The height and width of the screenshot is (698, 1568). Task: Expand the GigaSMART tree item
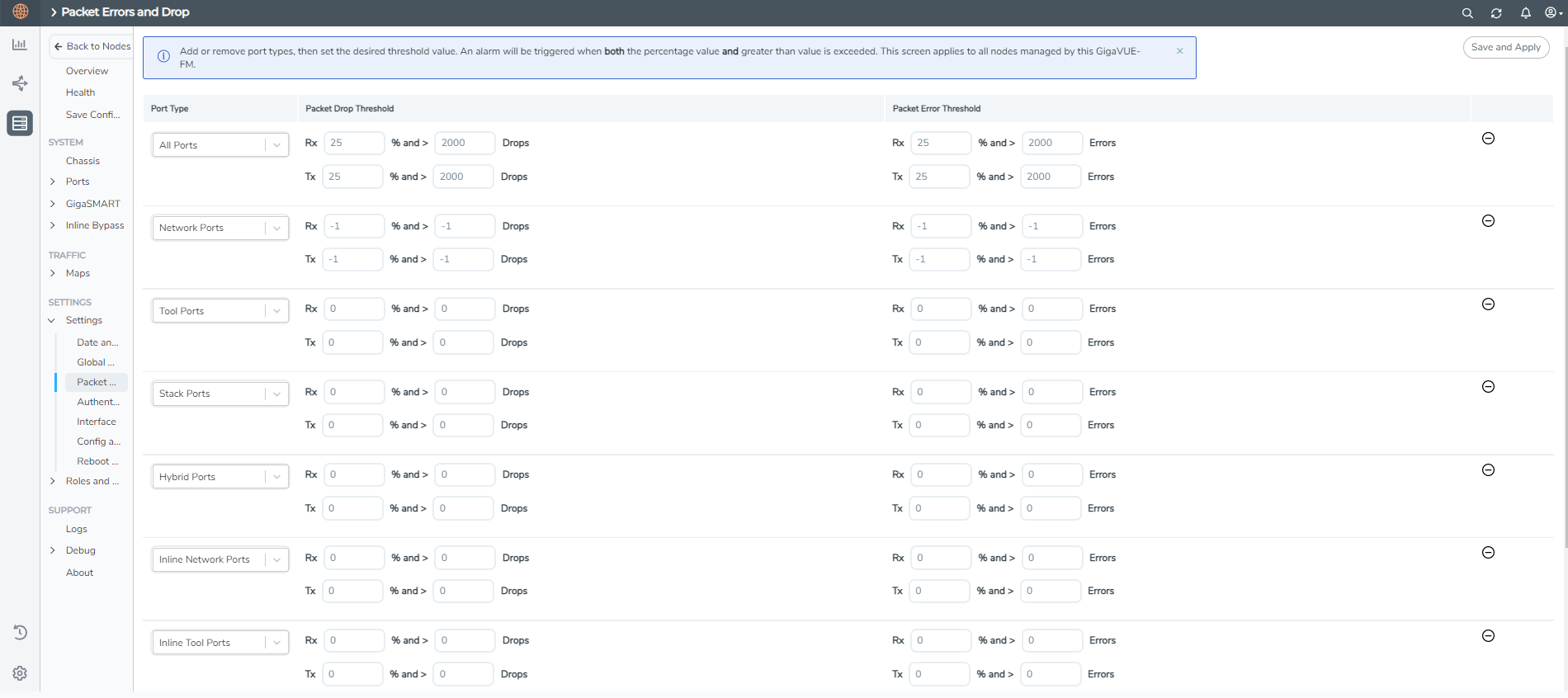tap(53, 204)
